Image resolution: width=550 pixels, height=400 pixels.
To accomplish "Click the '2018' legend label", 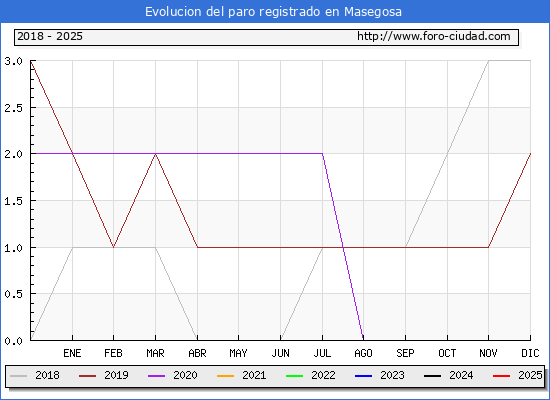I will [x=47, y=375].
